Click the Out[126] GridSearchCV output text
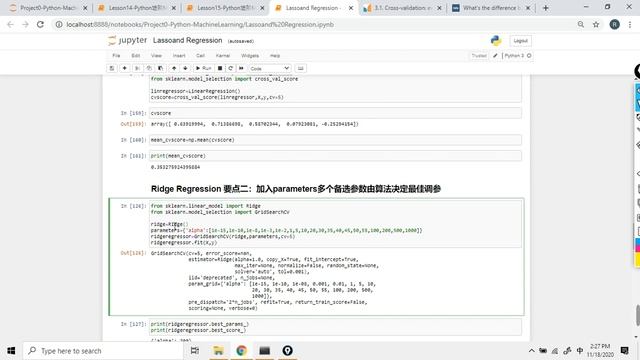This screenshot has width=640, height=360. pos(264,281)
